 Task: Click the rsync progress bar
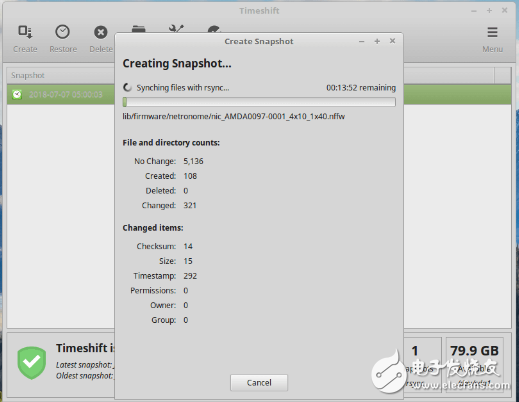click(x=259, y=102)
